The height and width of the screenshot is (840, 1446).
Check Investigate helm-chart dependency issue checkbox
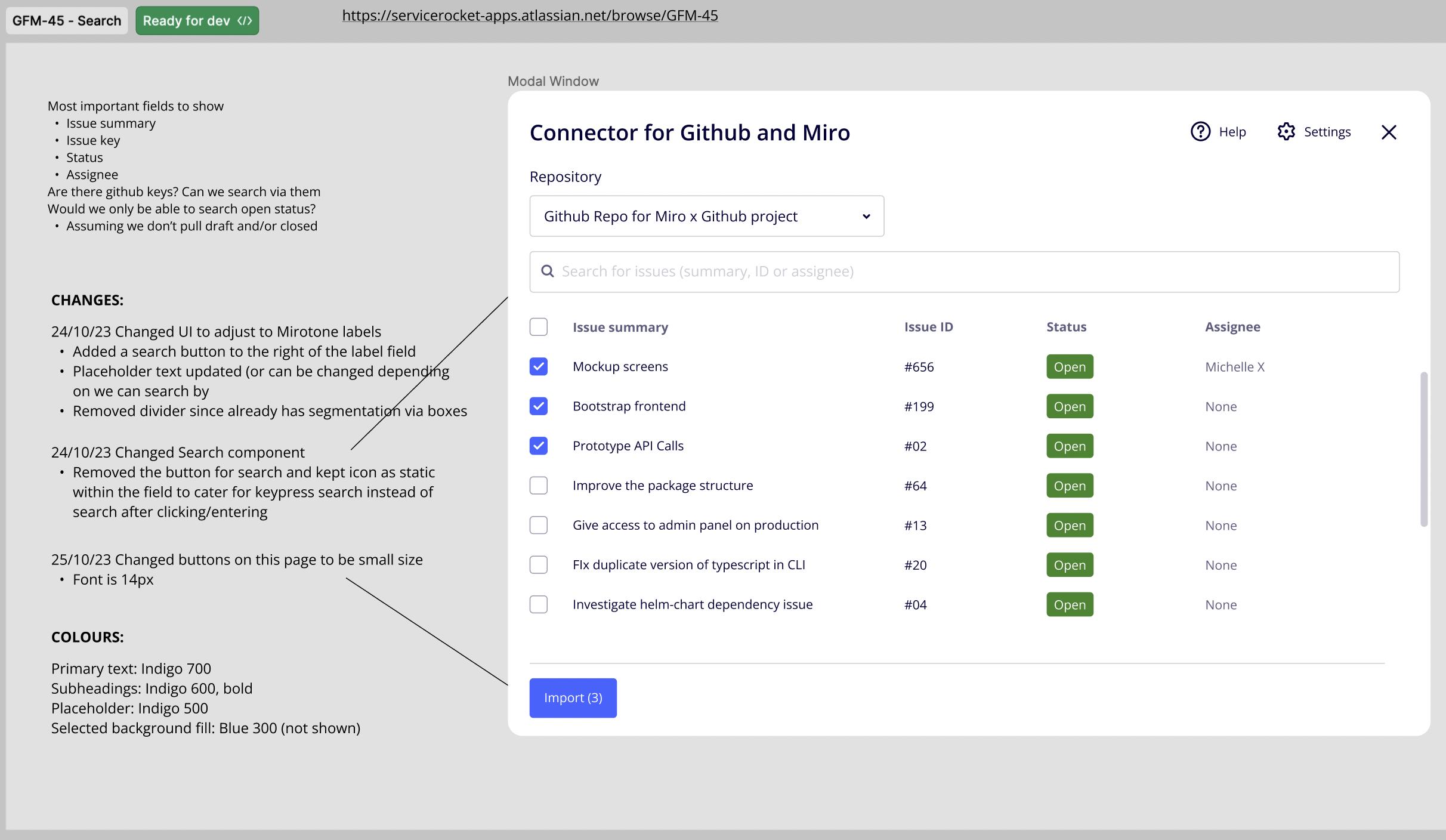pos(539,604)
